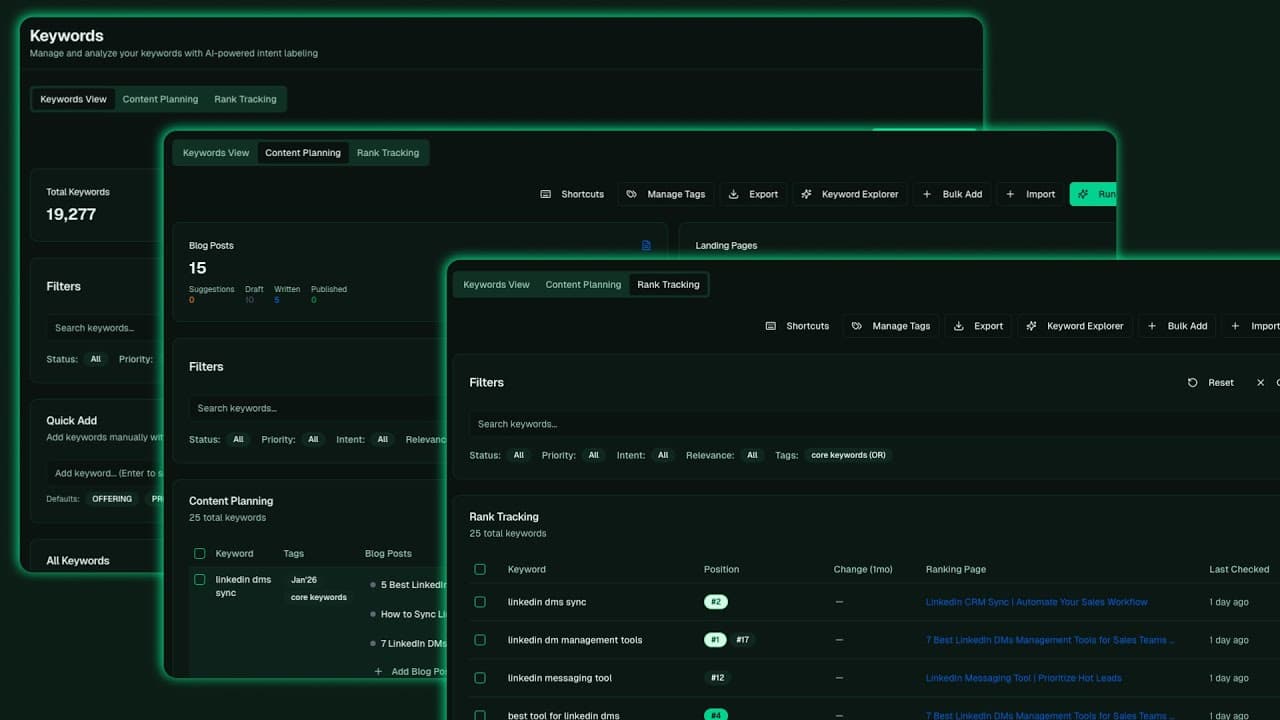
Task: Click the 5 Best LinkedIn blog post entry
Action: pos(412,585)
